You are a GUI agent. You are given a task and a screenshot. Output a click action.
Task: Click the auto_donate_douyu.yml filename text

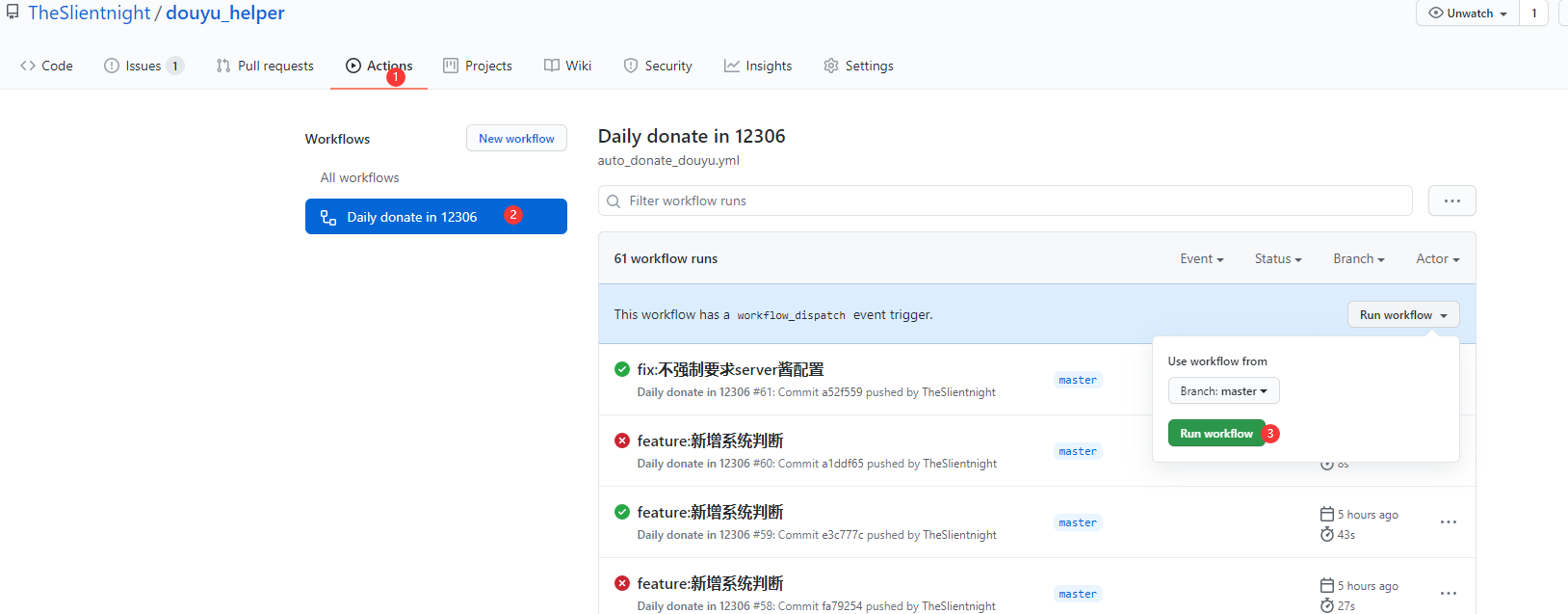click(668, 160)
